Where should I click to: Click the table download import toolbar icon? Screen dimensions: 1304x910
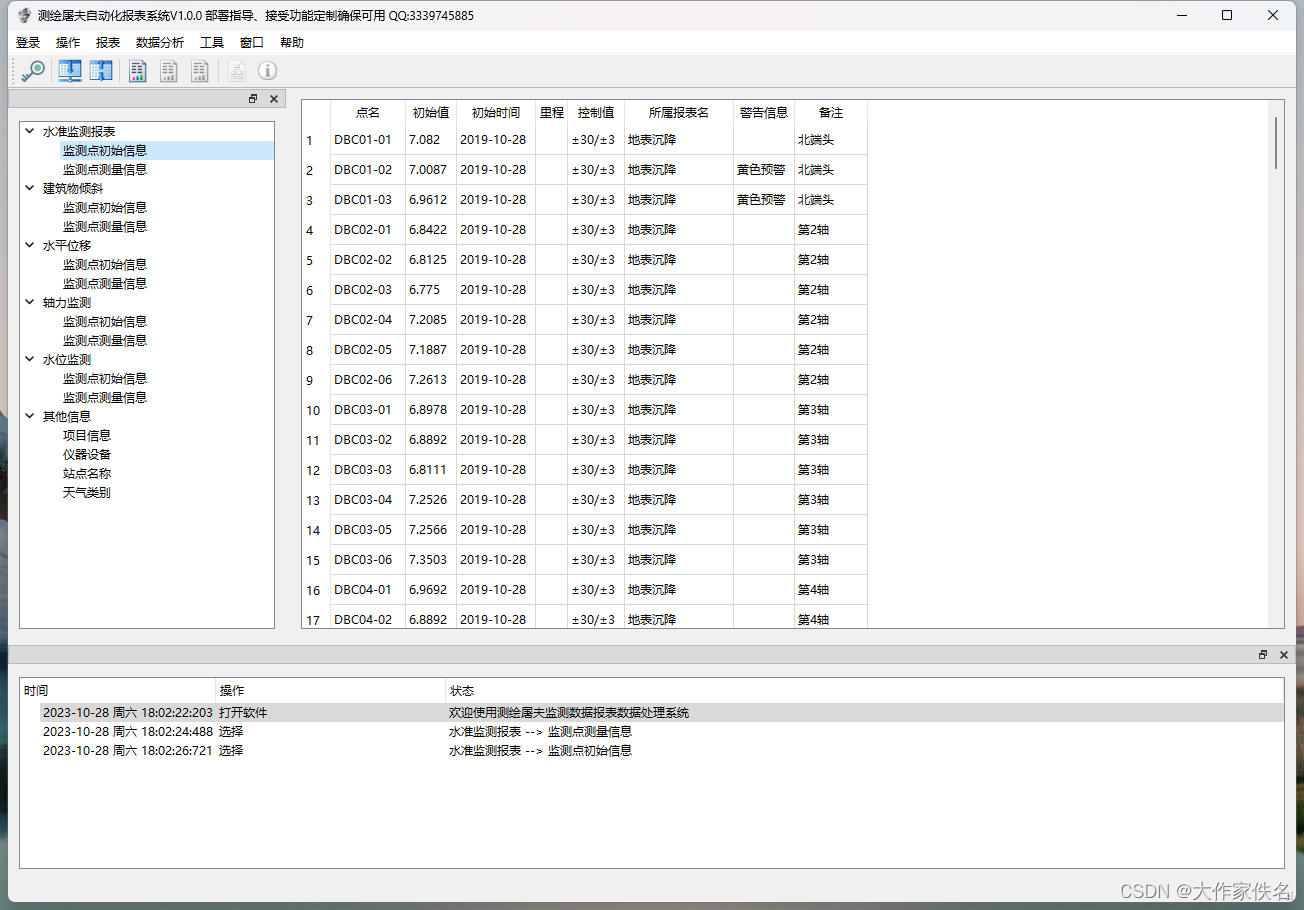pos(70,71)
